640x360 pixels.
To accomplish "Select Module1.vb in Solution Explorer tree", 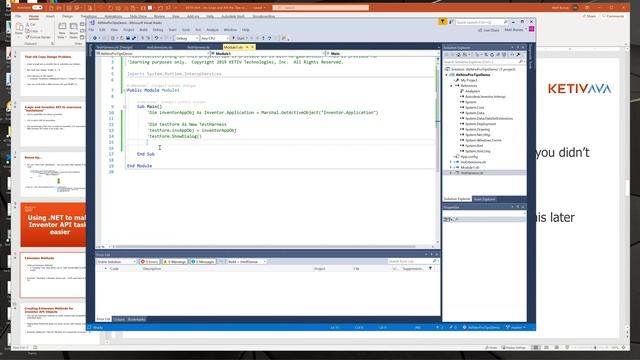I will click(x=469, y=167).
